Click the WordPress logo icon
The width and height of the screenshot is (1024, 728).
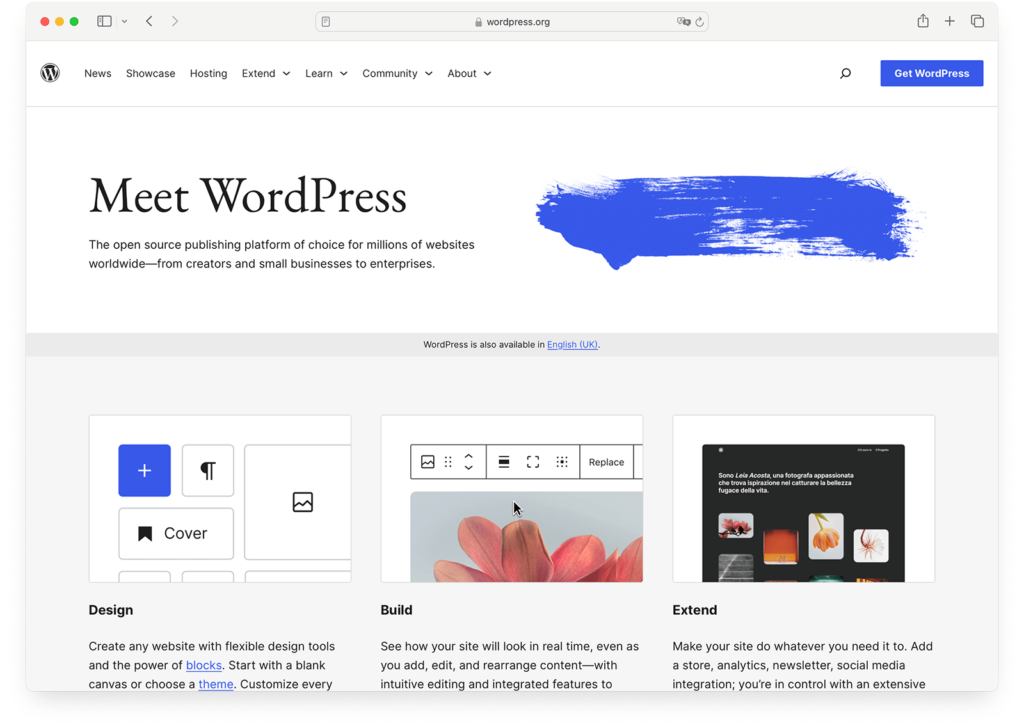click(50, 72)
